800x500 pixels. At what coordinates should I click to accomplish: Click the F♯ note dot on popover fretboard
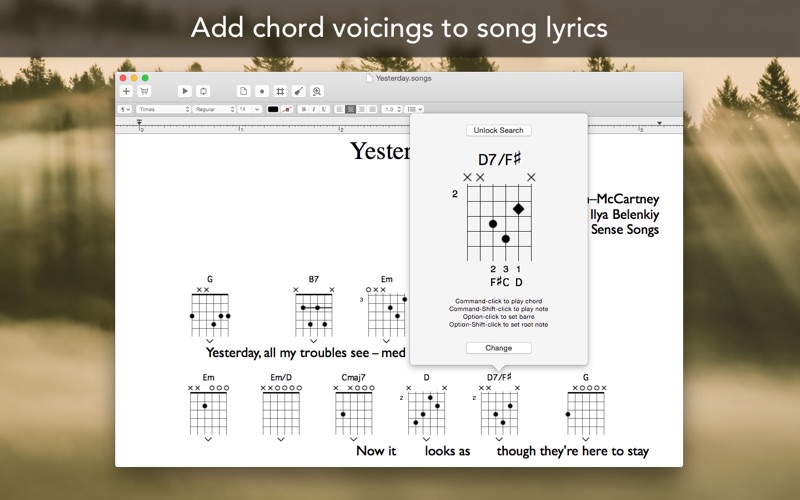pyautogui.click(x=493, y=224)
